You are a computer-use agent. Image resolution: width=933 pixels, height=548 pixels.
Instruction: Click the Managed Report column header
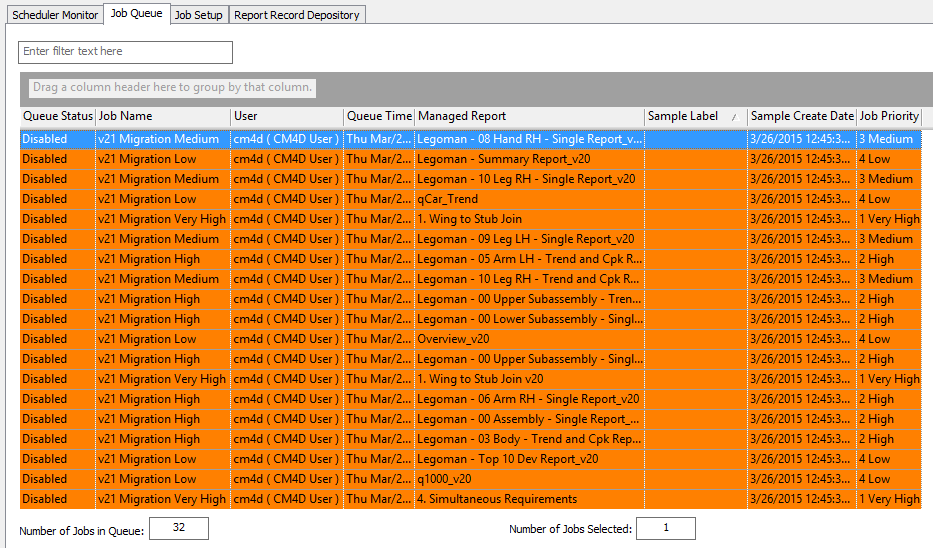pos(528,116)
